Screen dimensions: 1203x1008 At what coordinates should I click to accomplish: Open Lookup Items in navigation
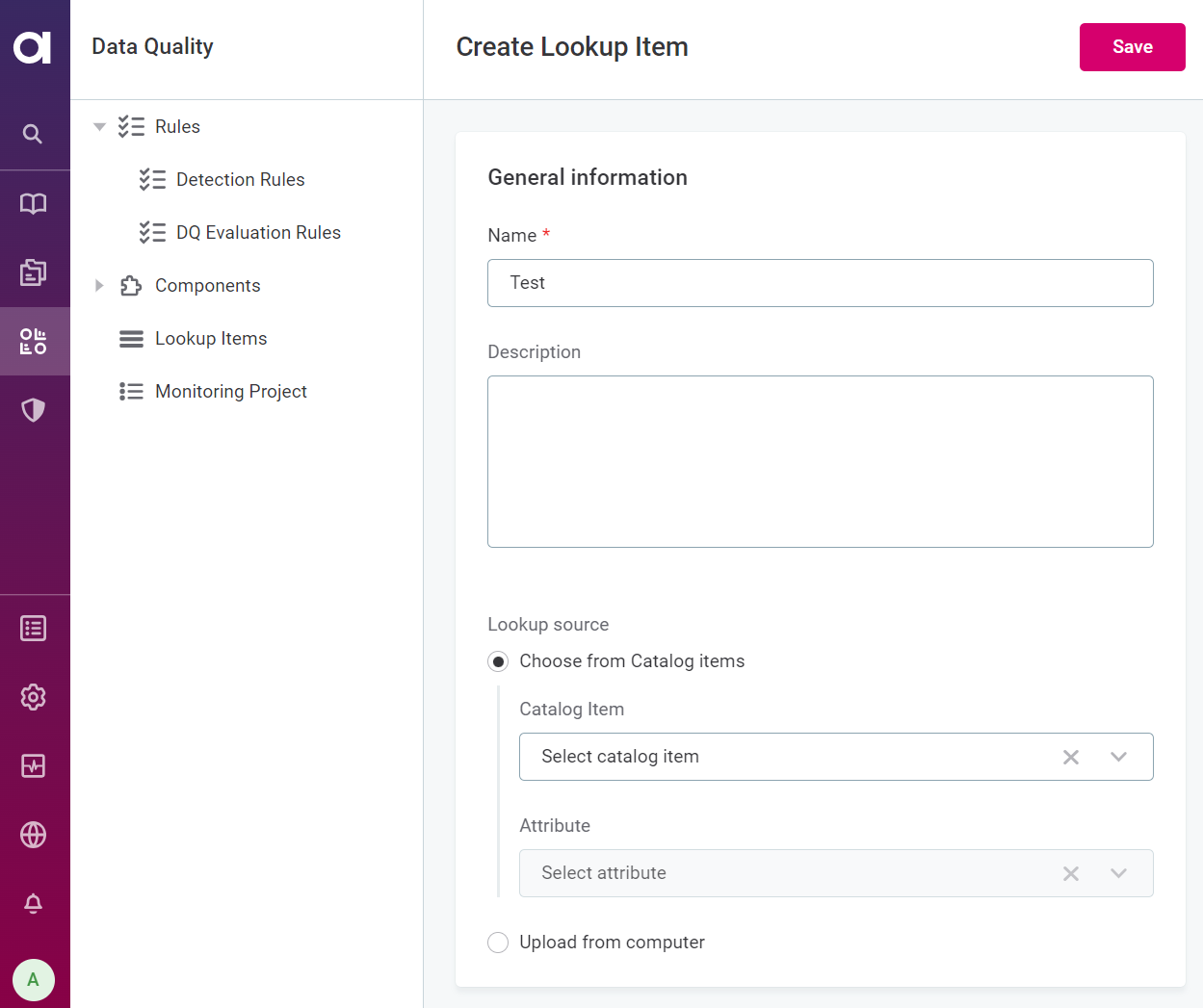point(211,339)
